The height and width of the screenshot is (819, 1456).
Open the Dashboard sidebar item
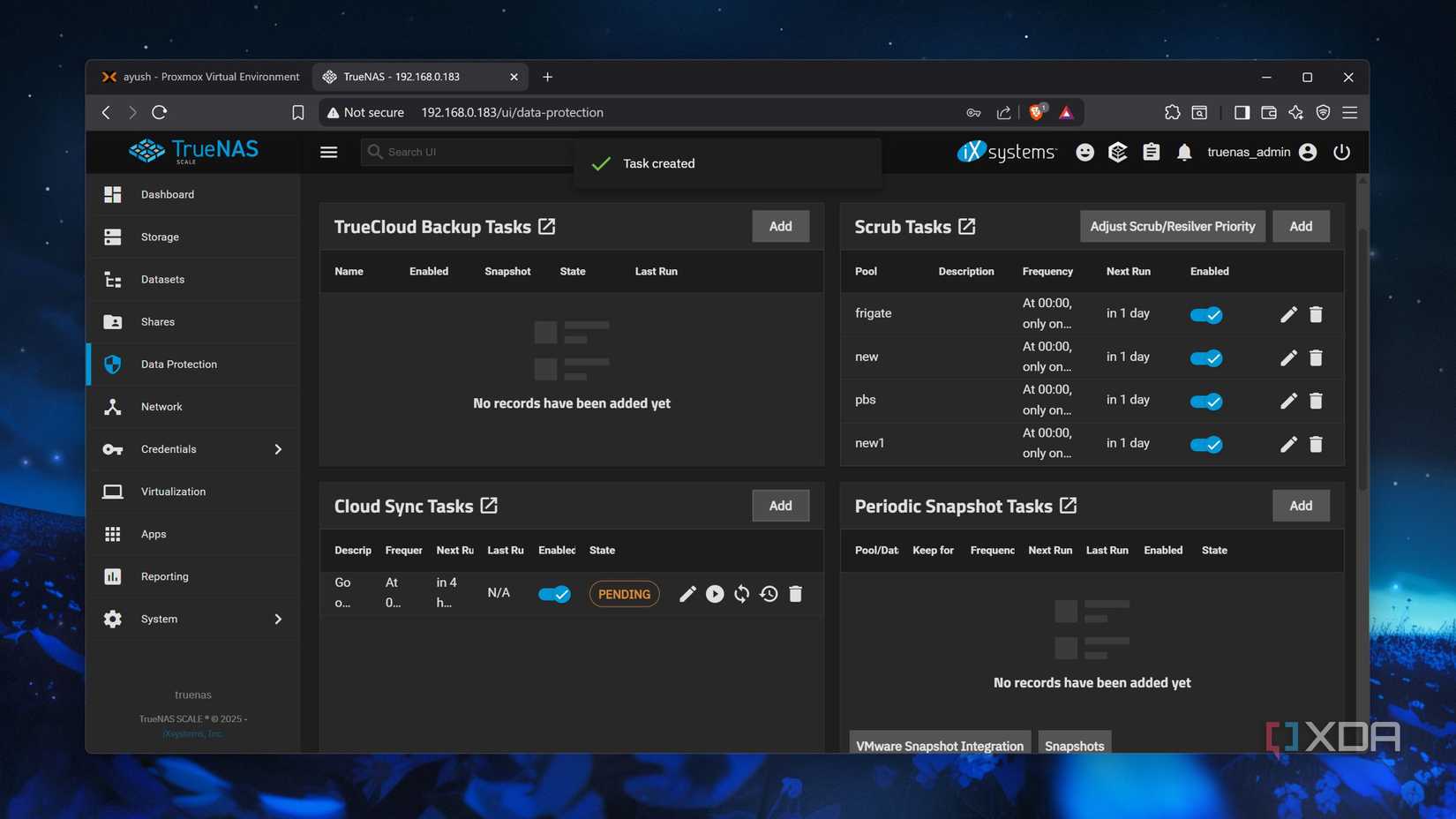click(x=168, y=194)
